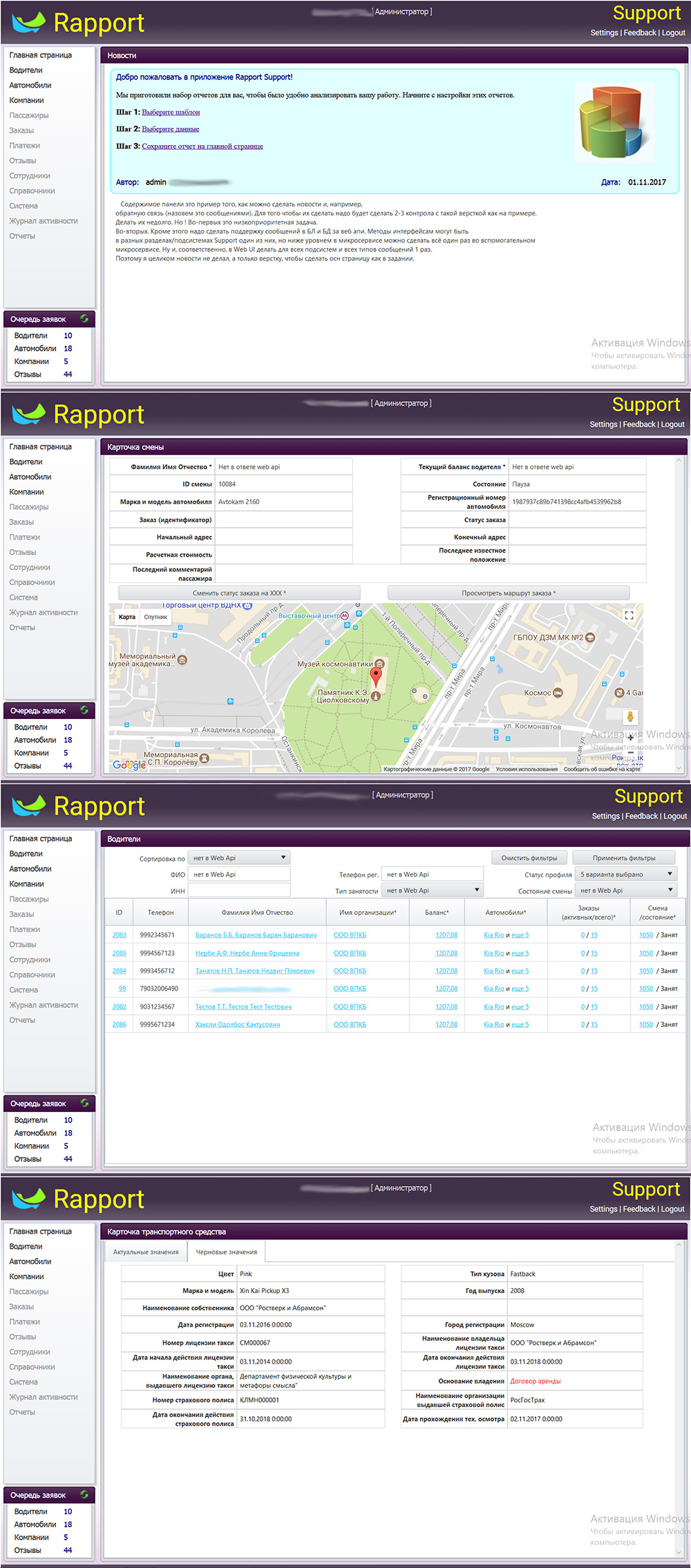Screen dimensions: 691x1568
Task: Open the Выберите данные link in Шаг 2
Action: [x=171, y=129]
